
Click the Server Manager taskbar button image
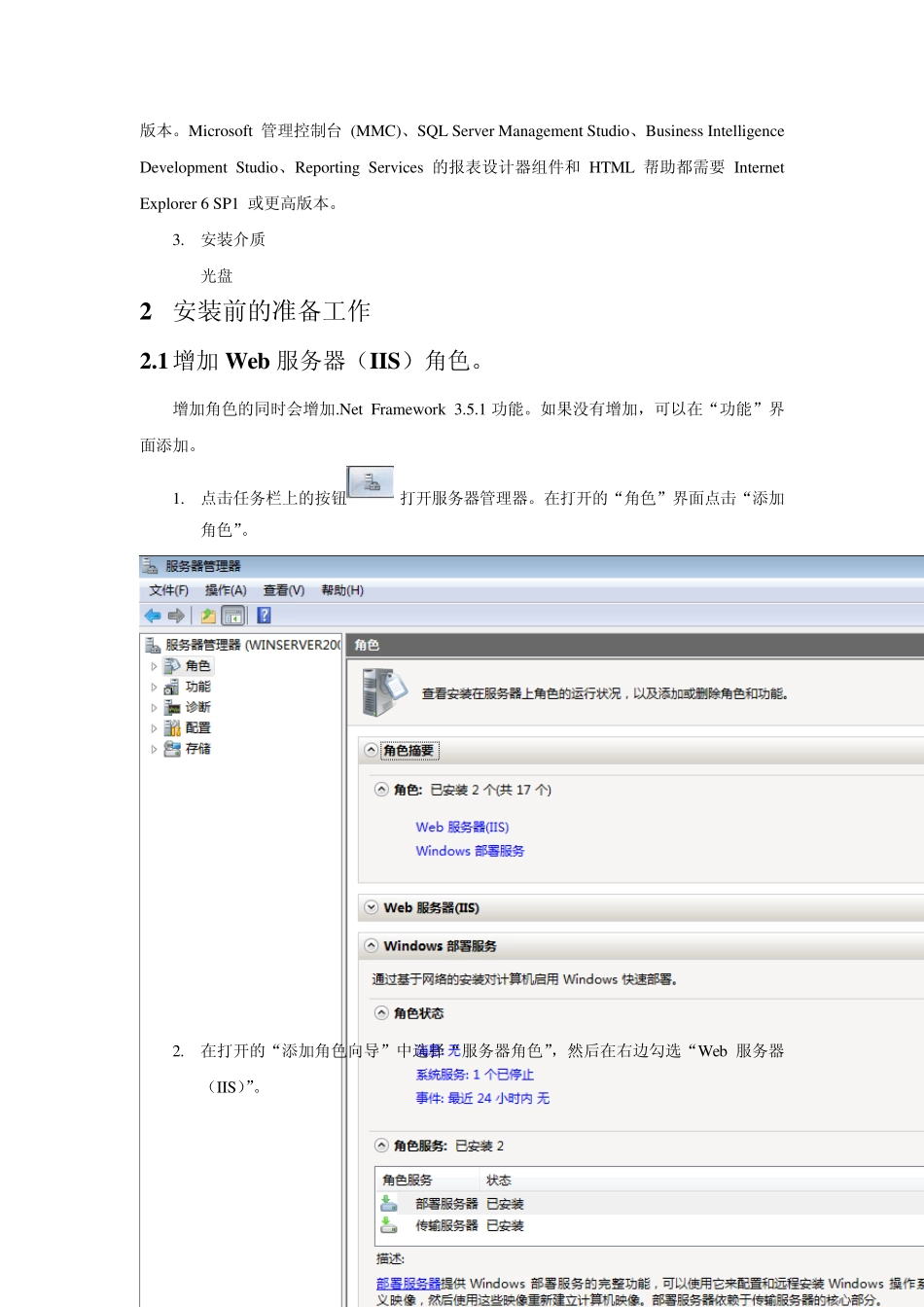[371, 482]
